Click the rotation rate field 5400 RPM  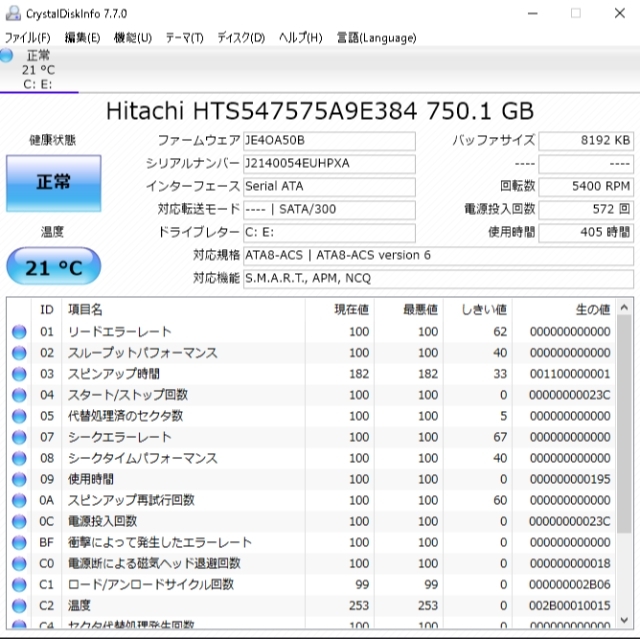pos(586,187)
